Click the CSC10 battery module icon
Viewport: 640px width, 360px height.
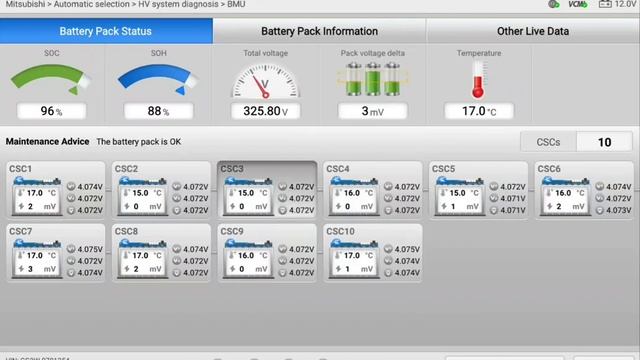(x=354, y=259)
